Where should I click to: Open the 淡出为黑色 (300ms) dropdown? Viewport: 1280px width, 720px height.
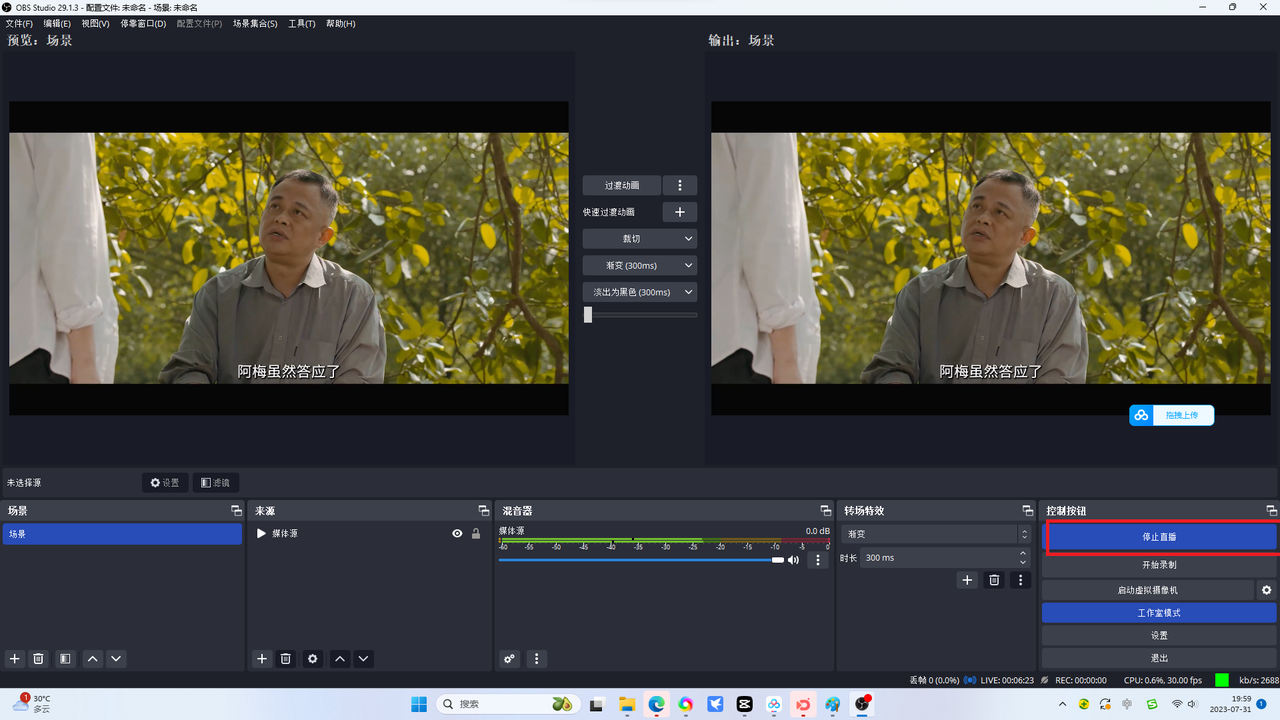640,292
